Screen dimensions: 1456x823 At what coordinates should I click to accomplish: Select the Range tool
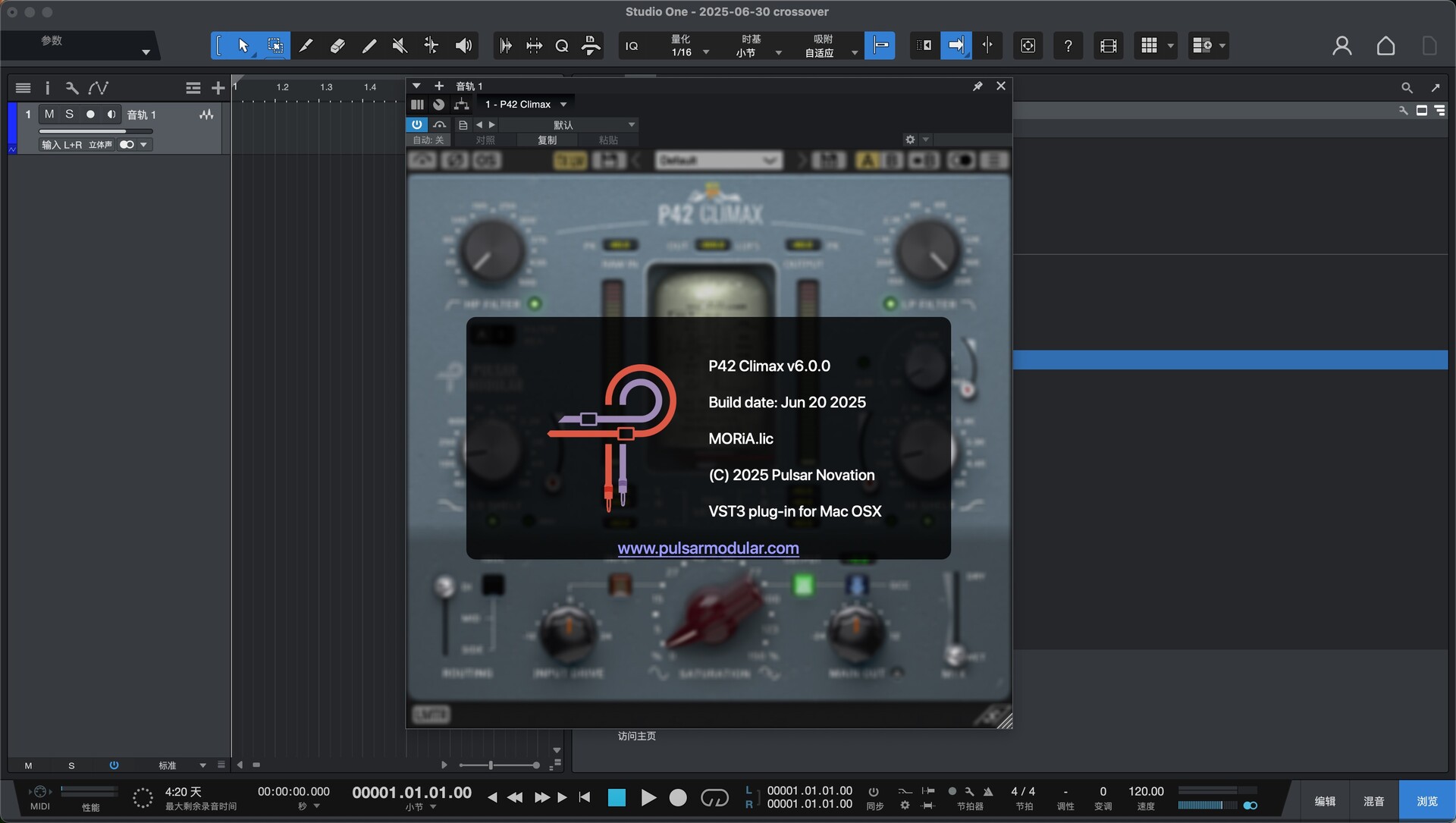tap(275, 46)
